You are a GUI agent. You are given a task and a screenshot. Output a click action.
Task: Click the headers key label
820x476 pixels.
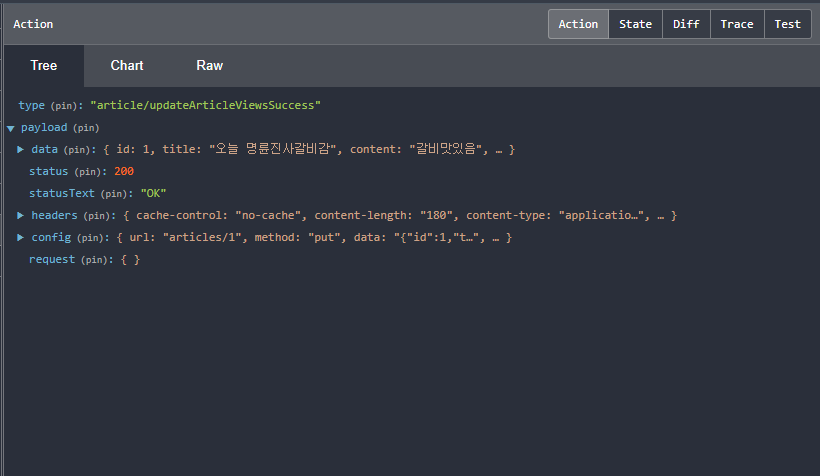[54, 216]
